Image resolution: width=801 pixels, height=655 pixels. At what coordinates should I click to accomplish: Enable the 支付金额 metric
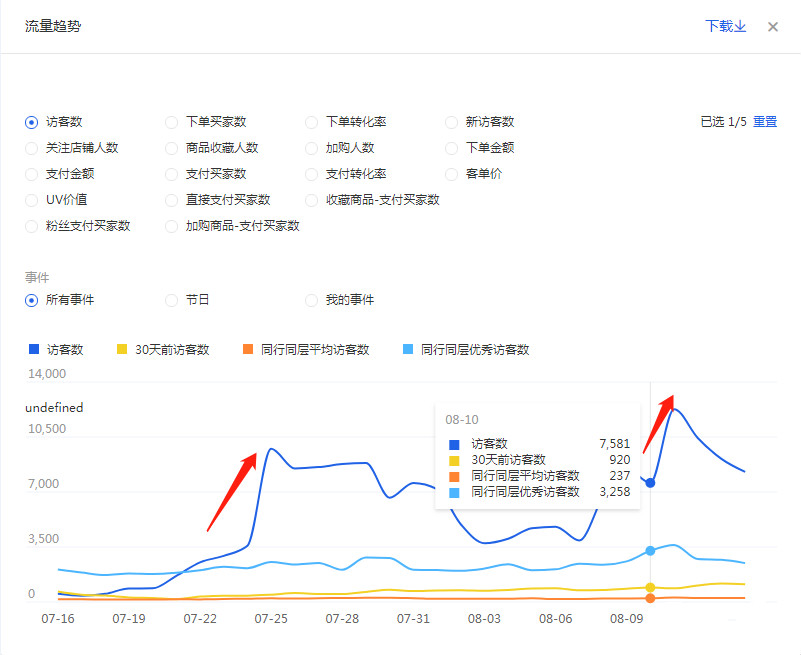(x=31, y=174)
